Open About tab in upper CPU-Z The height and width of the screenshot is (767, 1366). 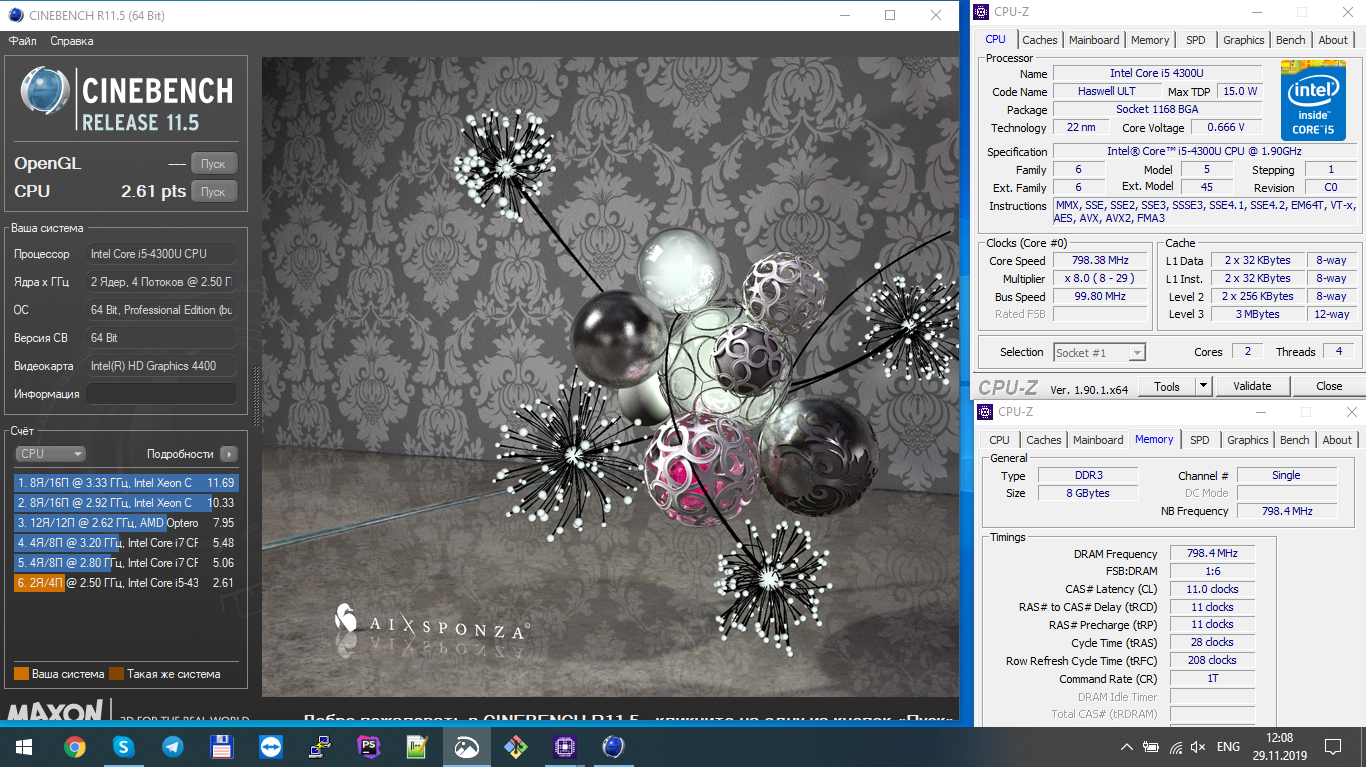click(x=1333, y=40)
